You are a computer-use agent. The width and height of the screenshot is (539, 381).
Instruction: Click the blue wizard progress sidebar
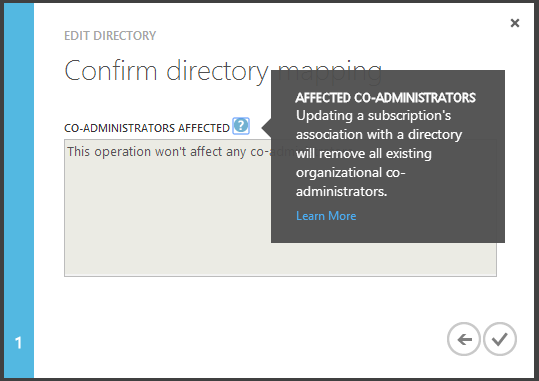[19, 172]
